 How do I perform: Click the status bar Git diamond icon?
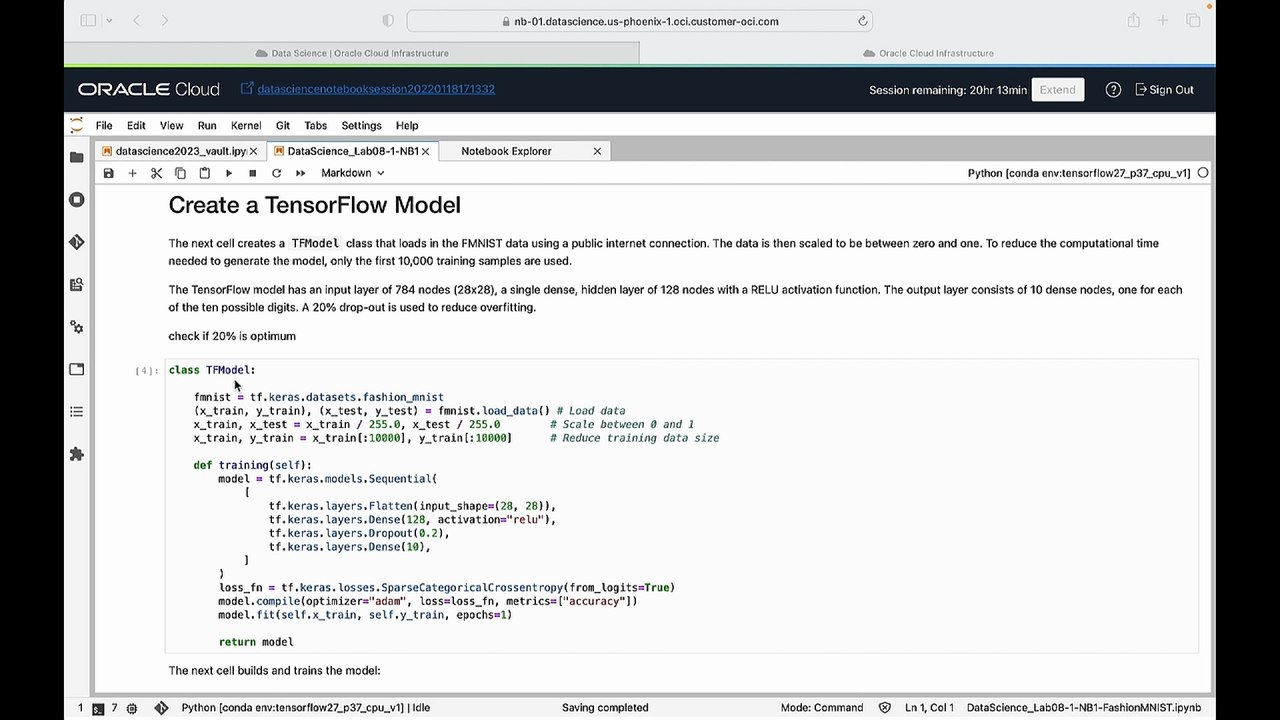point(161,708)
